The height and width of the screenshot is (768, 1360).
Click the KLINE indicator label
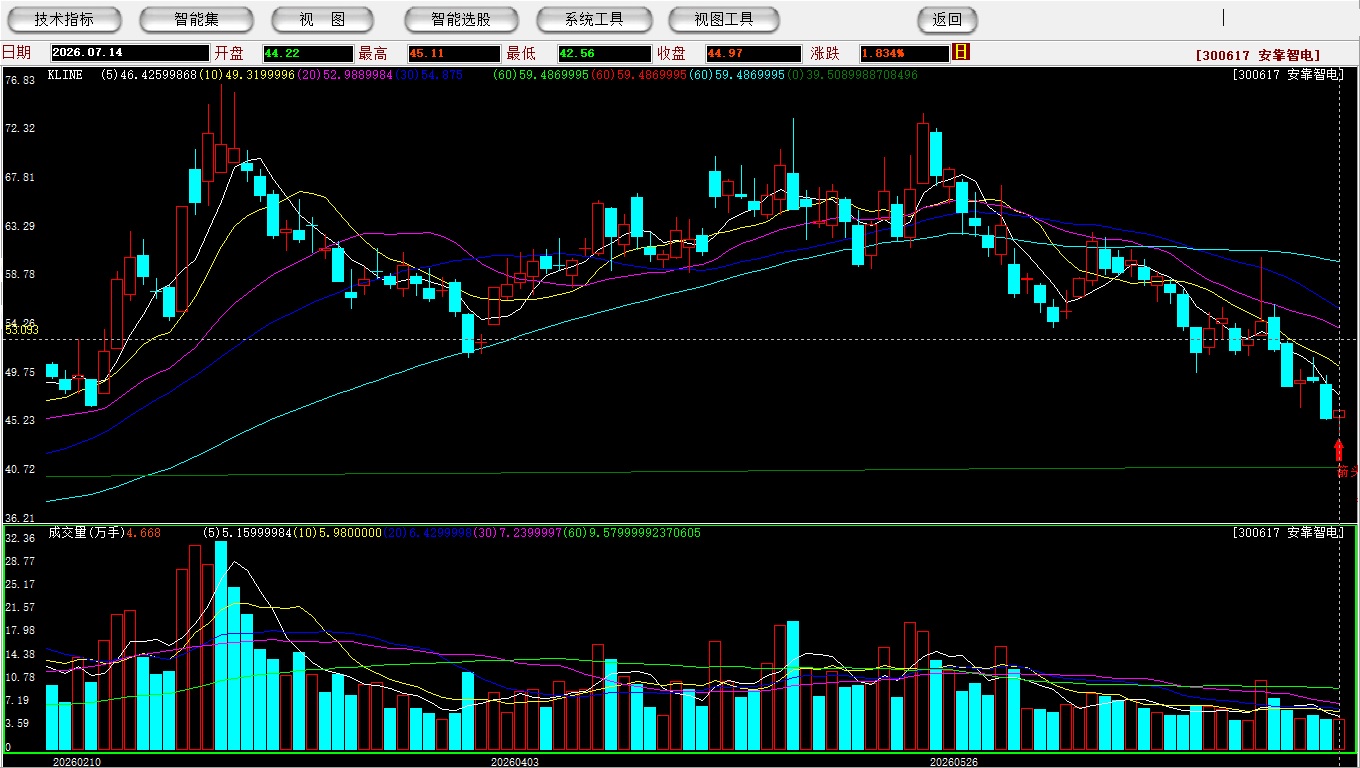click(x=65, y=75)
